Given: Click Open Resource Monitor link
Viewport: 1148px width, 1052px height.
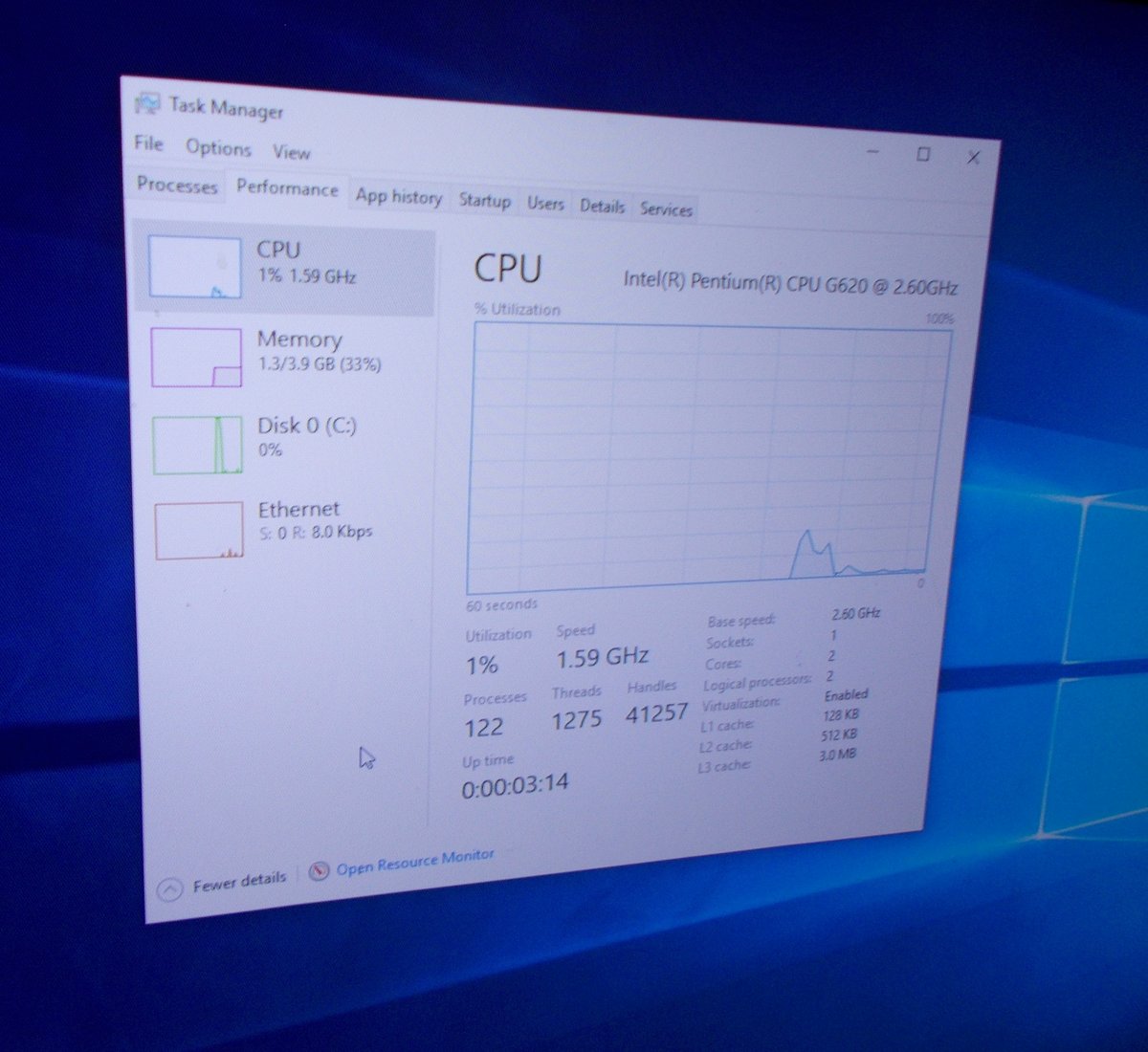Looking at the screenshot, I should 415,862.
